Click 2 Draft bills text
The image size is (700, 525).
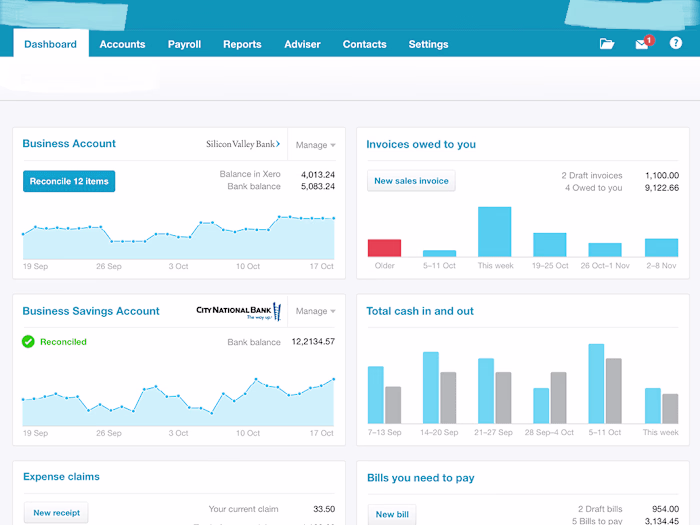(x=600, y=509)
